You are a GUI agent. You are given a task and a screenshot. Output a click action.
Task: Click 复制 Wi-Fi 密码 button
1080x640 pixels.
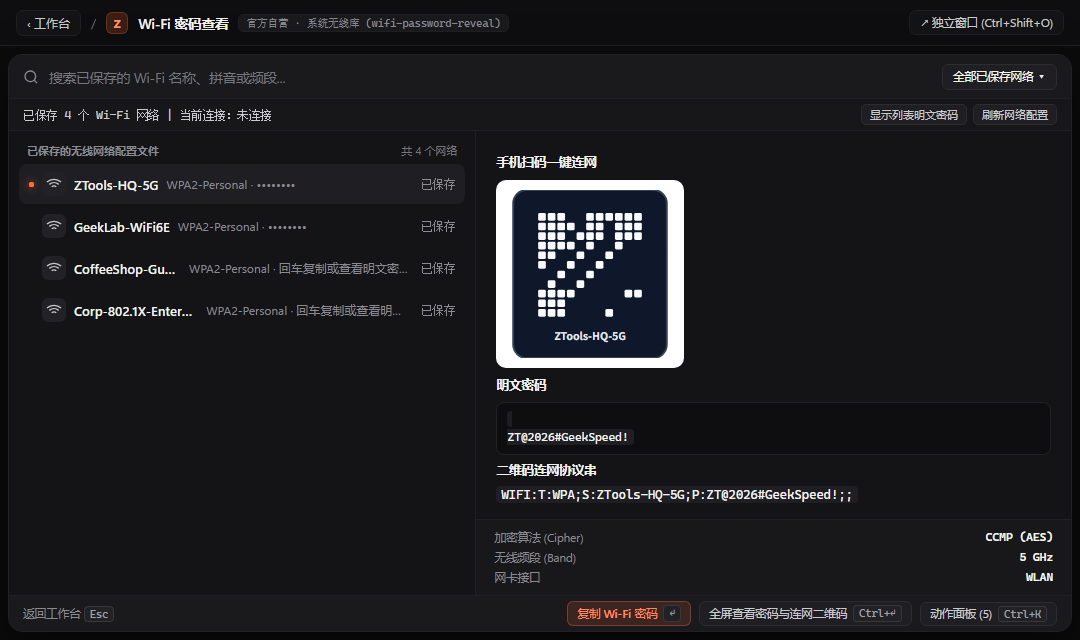[x=628, y=613]
